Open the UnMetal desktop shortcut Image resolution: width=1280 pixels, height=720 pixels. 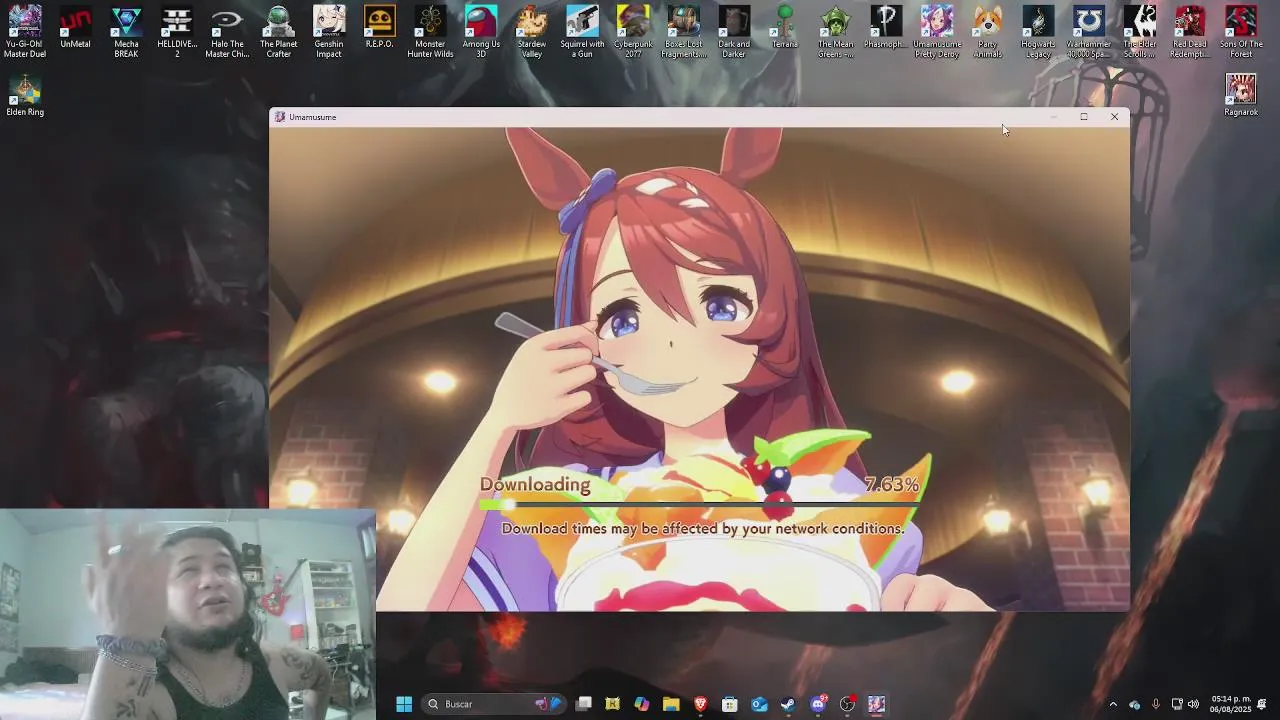coord(75,27)
